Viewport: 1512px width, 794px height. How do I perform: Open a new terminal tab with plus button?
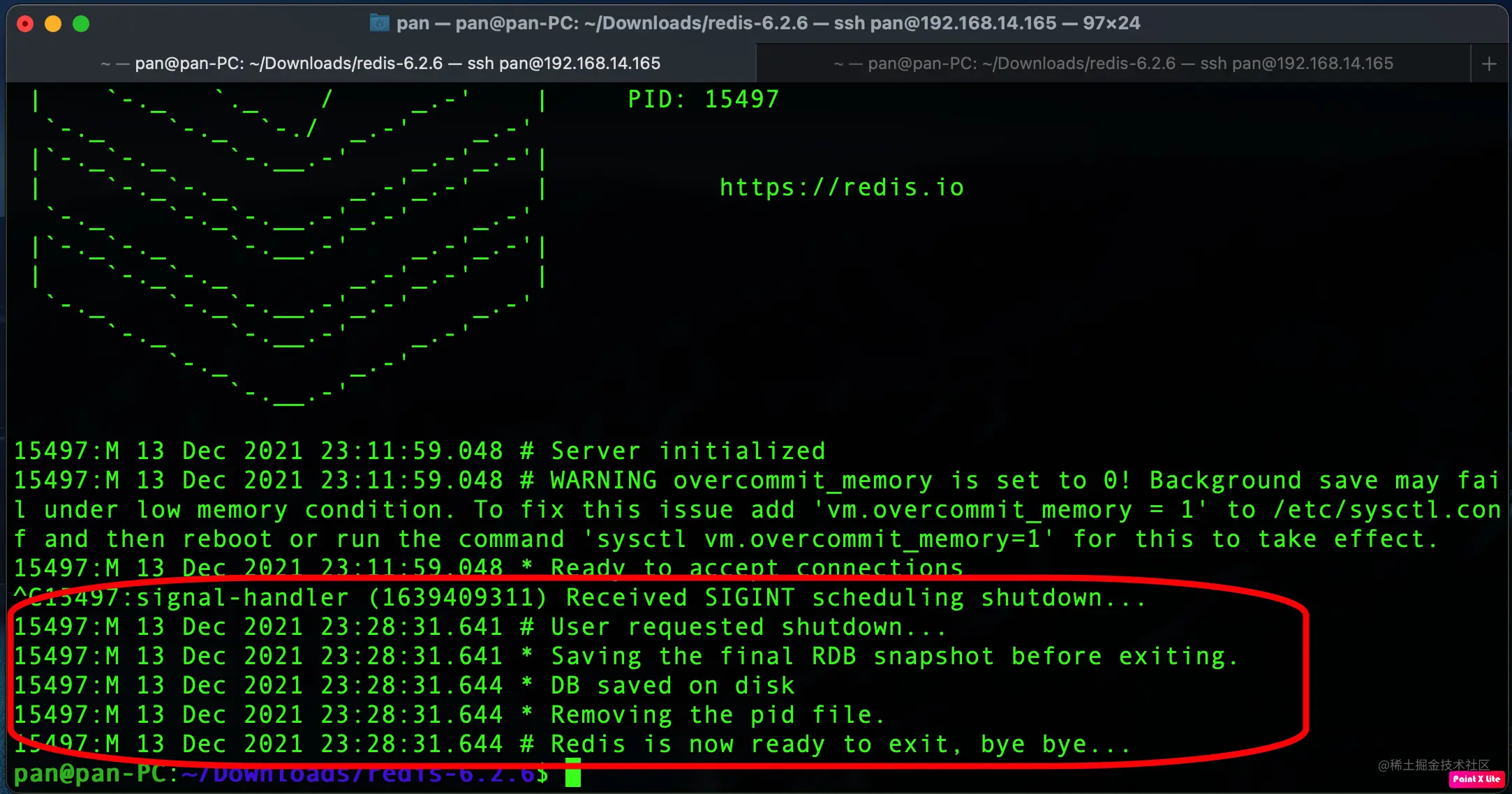point(1489,63)
